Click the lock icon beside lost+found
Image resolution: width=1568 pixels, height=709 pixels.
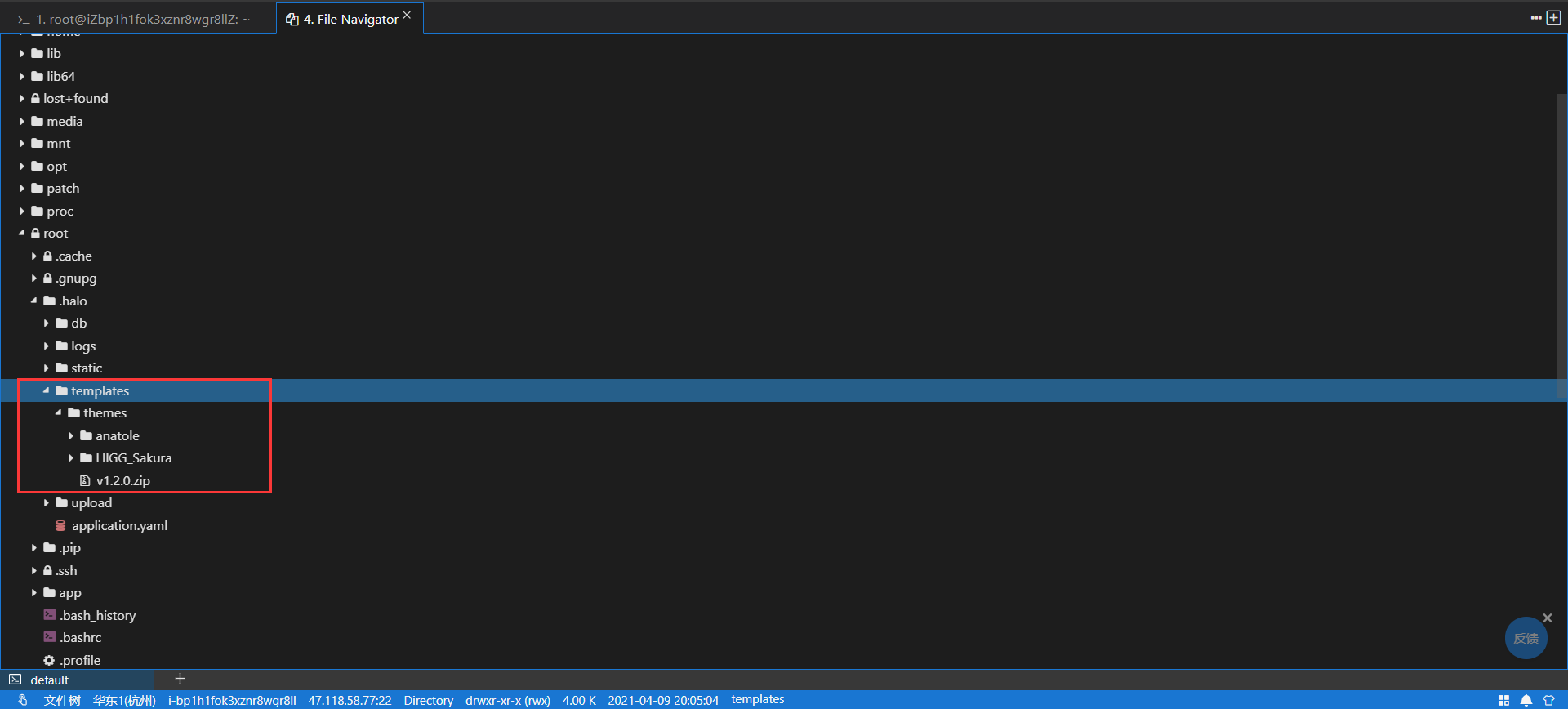coord(35,98)
